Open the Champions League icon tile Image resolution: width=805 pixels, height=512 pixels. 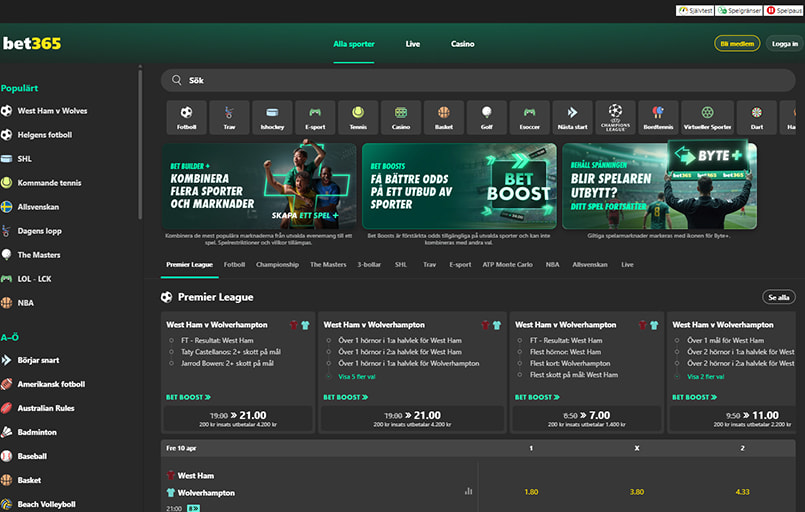pos(615,118)
